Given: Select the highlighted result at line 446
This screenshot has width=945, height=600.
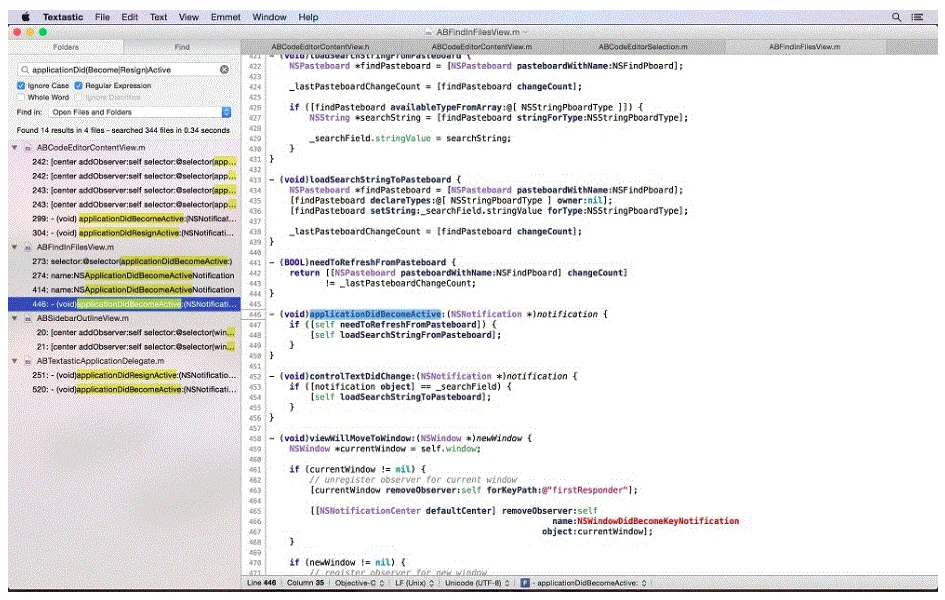Looking at the screenshot, I should point(124,304).
